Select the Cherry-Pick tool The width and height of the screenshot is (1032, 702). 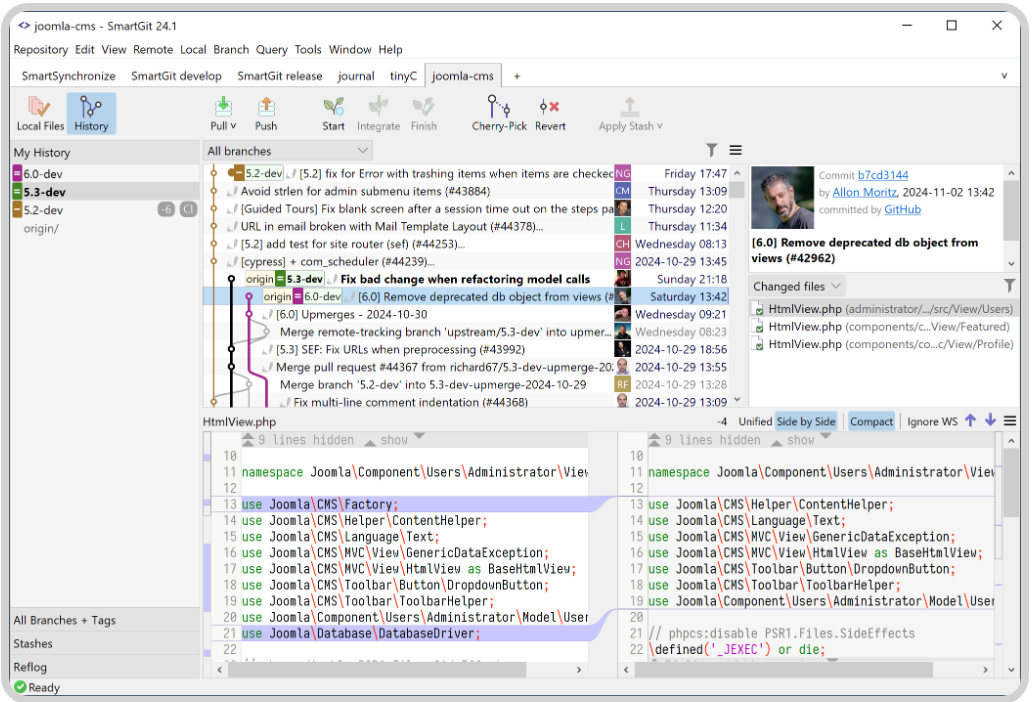(x=498, y=112)
